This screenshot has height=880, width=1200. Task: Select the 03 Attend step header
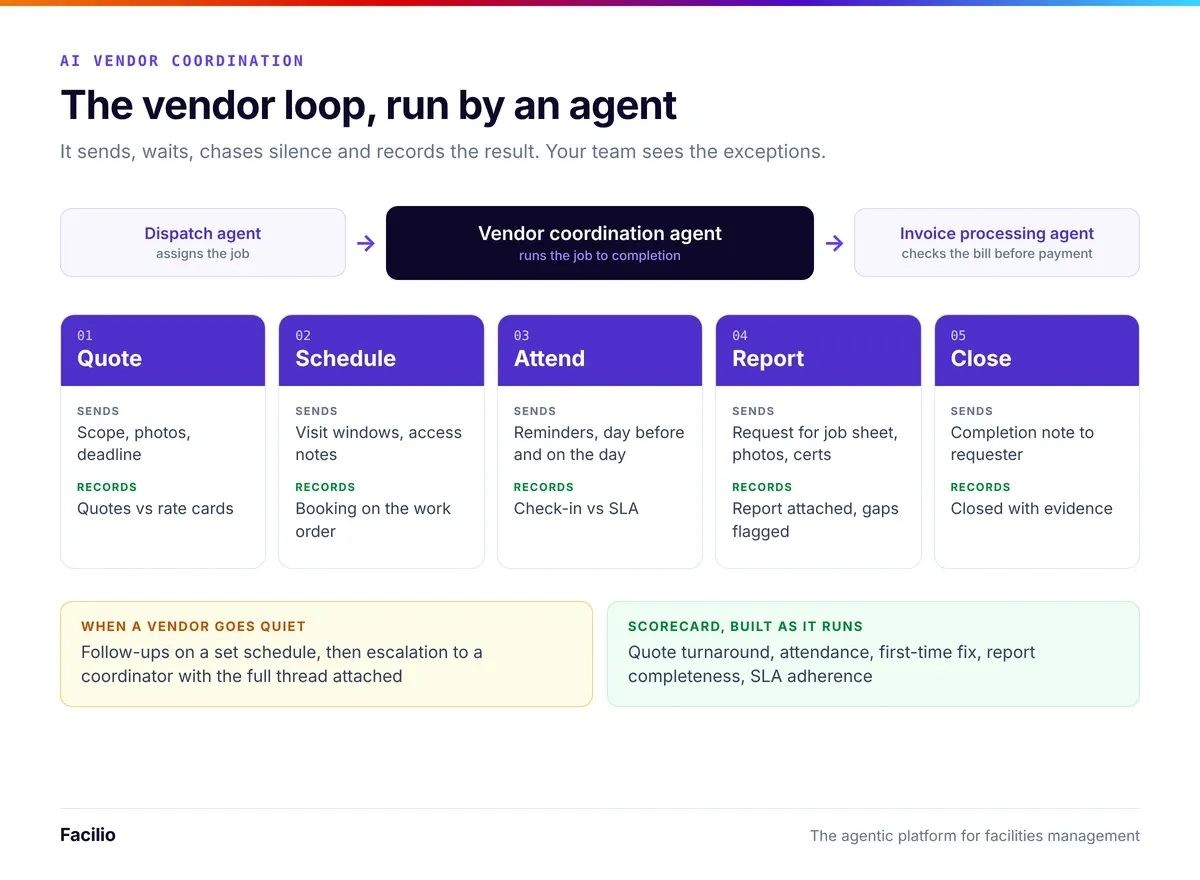600,350
